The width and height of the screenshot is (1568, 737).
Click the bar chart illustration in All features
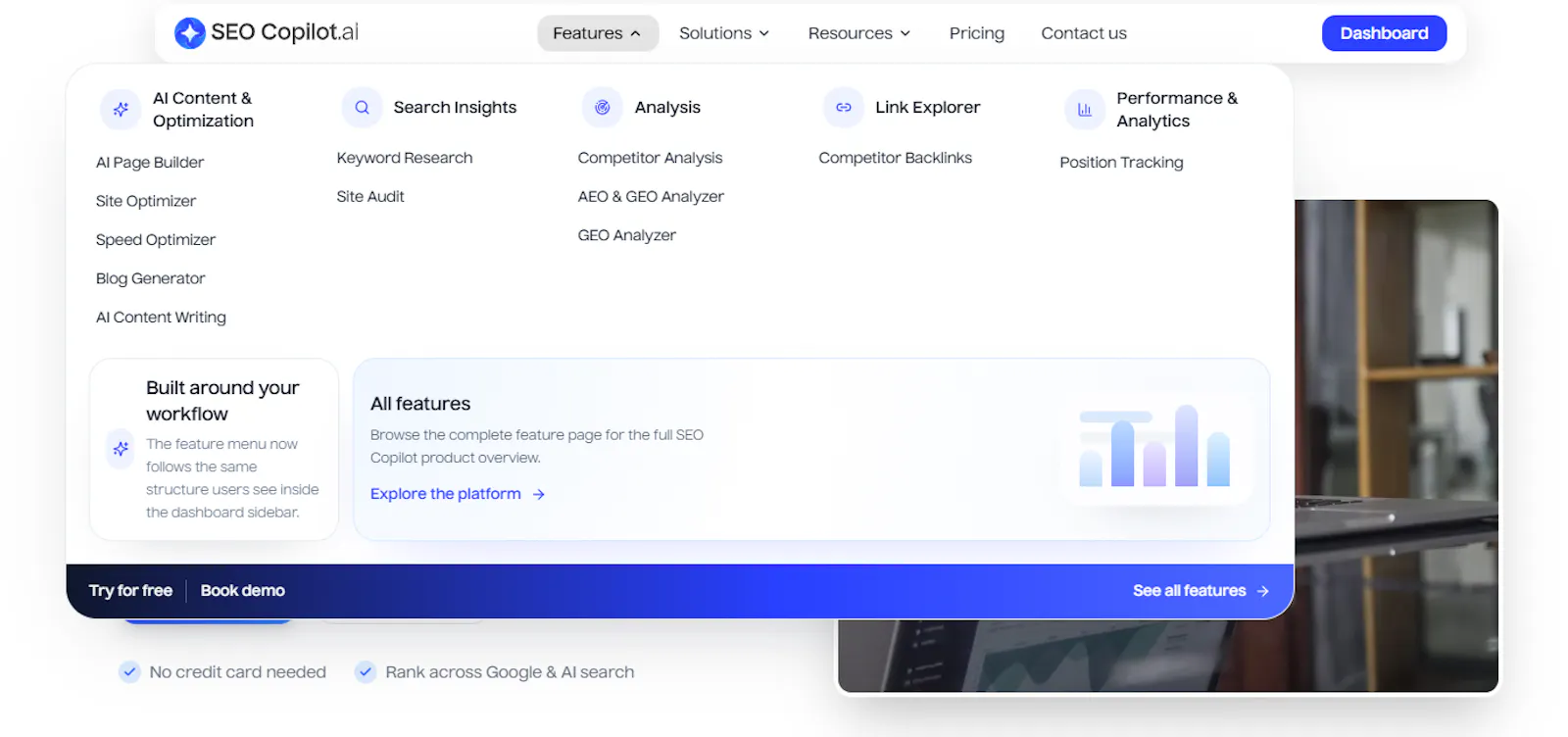point(1154,447)
